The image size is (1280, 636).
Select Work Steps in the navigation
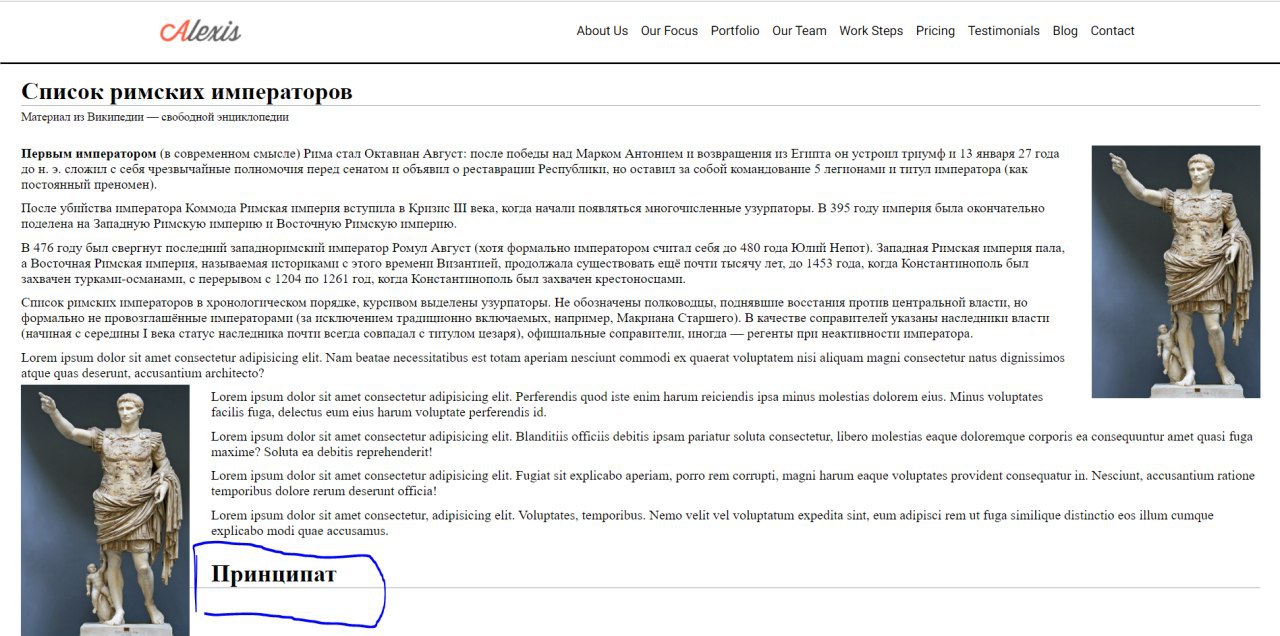click(x=871, y=31)
